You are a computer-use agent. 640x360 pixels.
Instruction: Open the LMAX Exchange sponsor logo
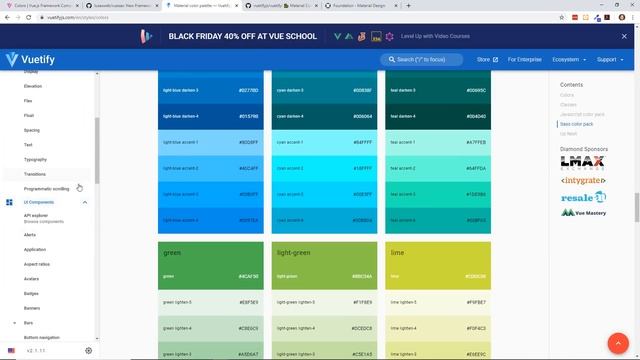click(x=582, y=163)
